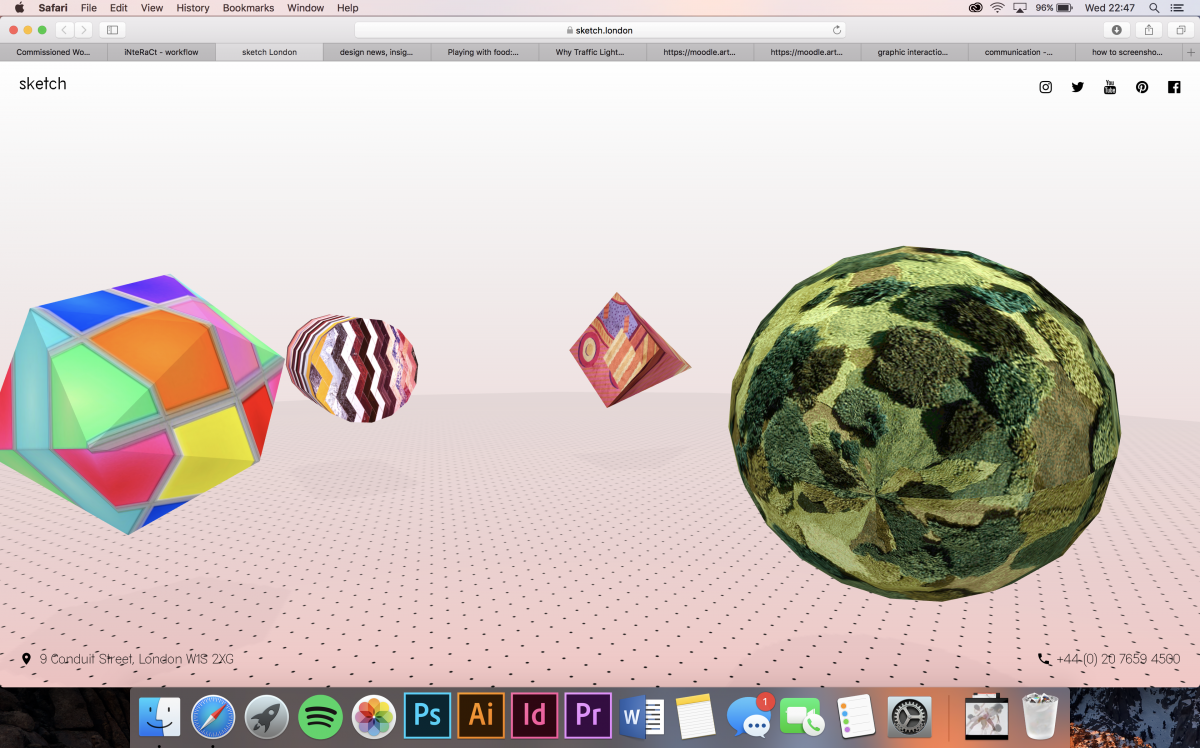1200x748 pixels.
Task: Open the YouTube icon link
Action: 1109,87
